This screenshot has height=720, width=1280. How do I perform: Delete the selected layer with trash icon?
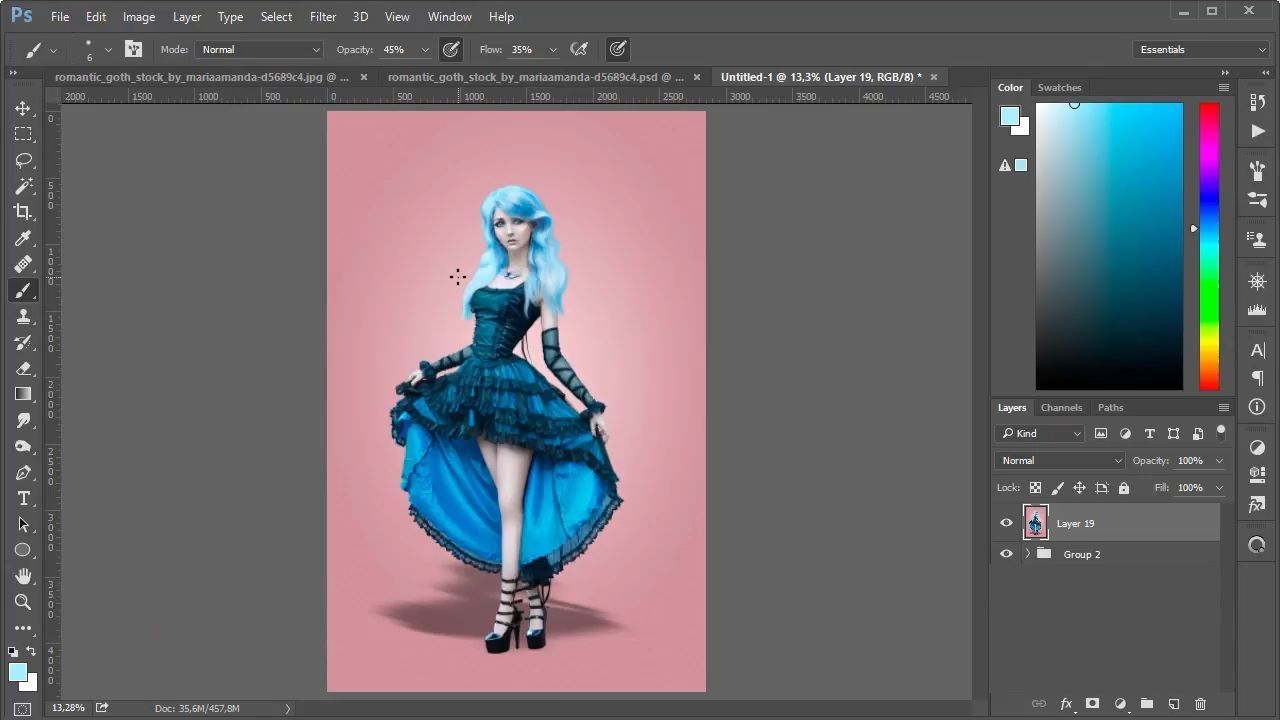1201,704
